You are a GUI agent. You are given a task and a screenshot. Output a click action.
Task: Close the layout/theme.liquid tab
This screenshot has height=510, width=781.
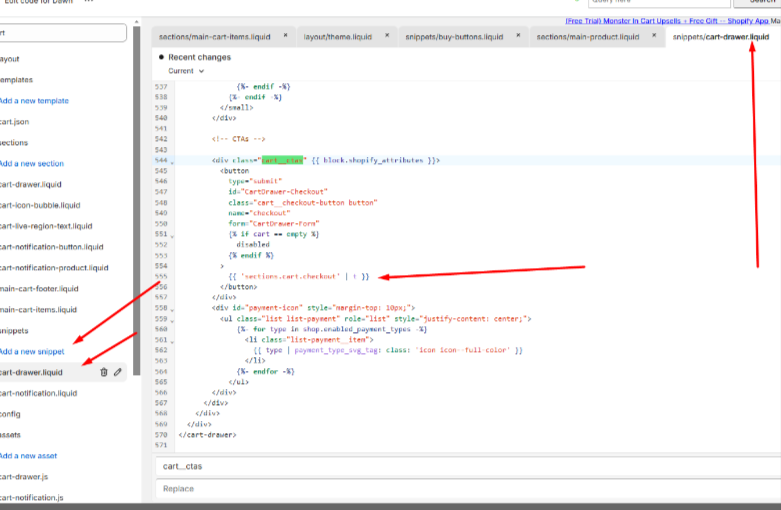click(387, 35)
